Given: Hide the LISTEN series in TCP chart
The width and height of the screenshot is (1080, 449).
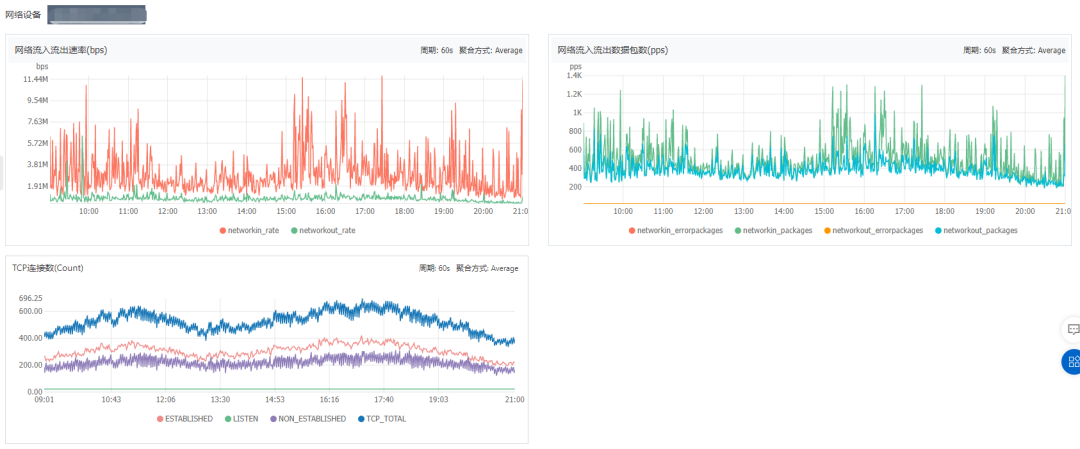Looking at the screenshot, I should click(x=243, y=419).
